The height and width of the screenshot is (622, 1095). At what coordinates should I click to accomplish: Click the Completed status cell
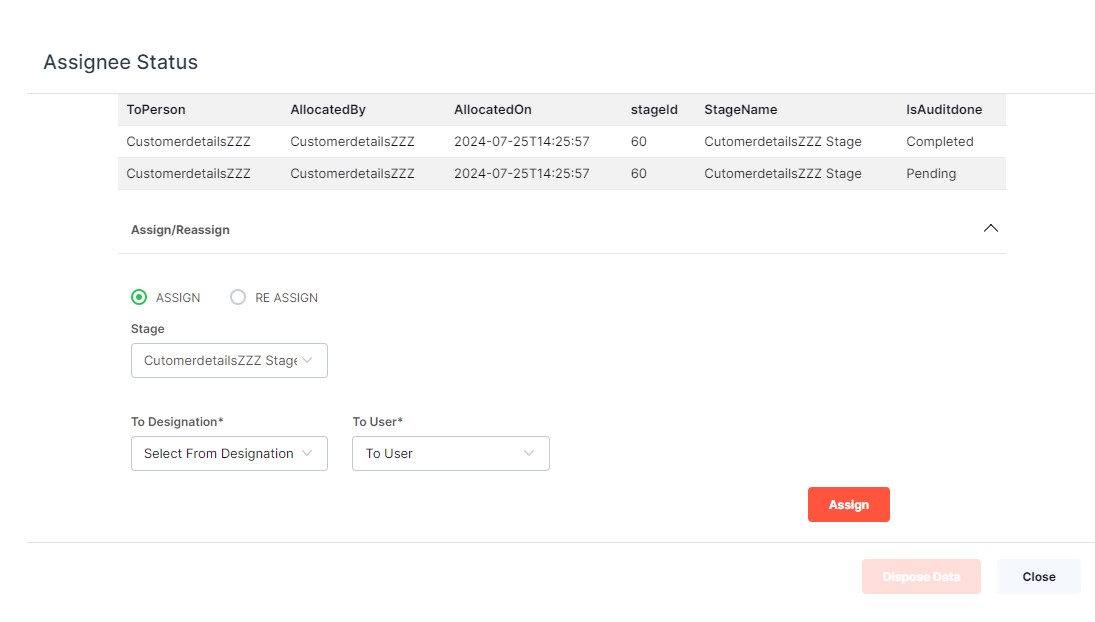pyautogui.click(x=939, y=142)
